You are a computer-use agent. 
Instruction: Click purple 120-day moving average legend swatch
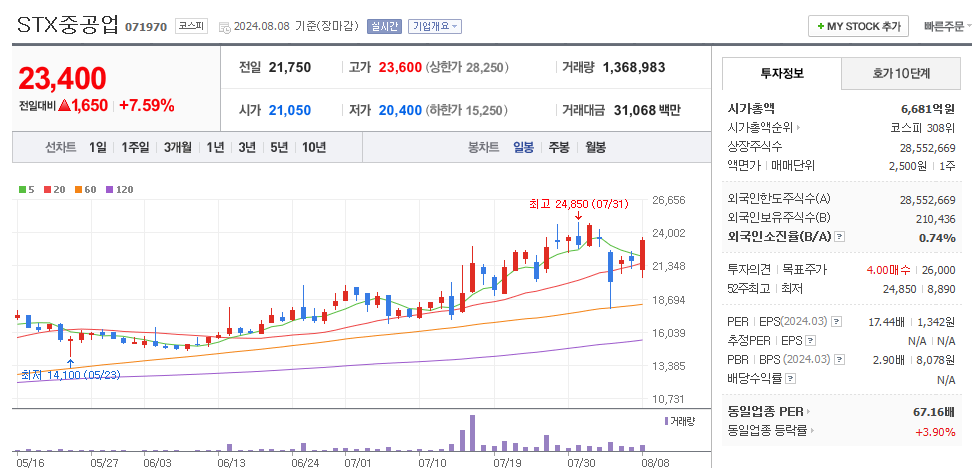[x=110, y=189]
